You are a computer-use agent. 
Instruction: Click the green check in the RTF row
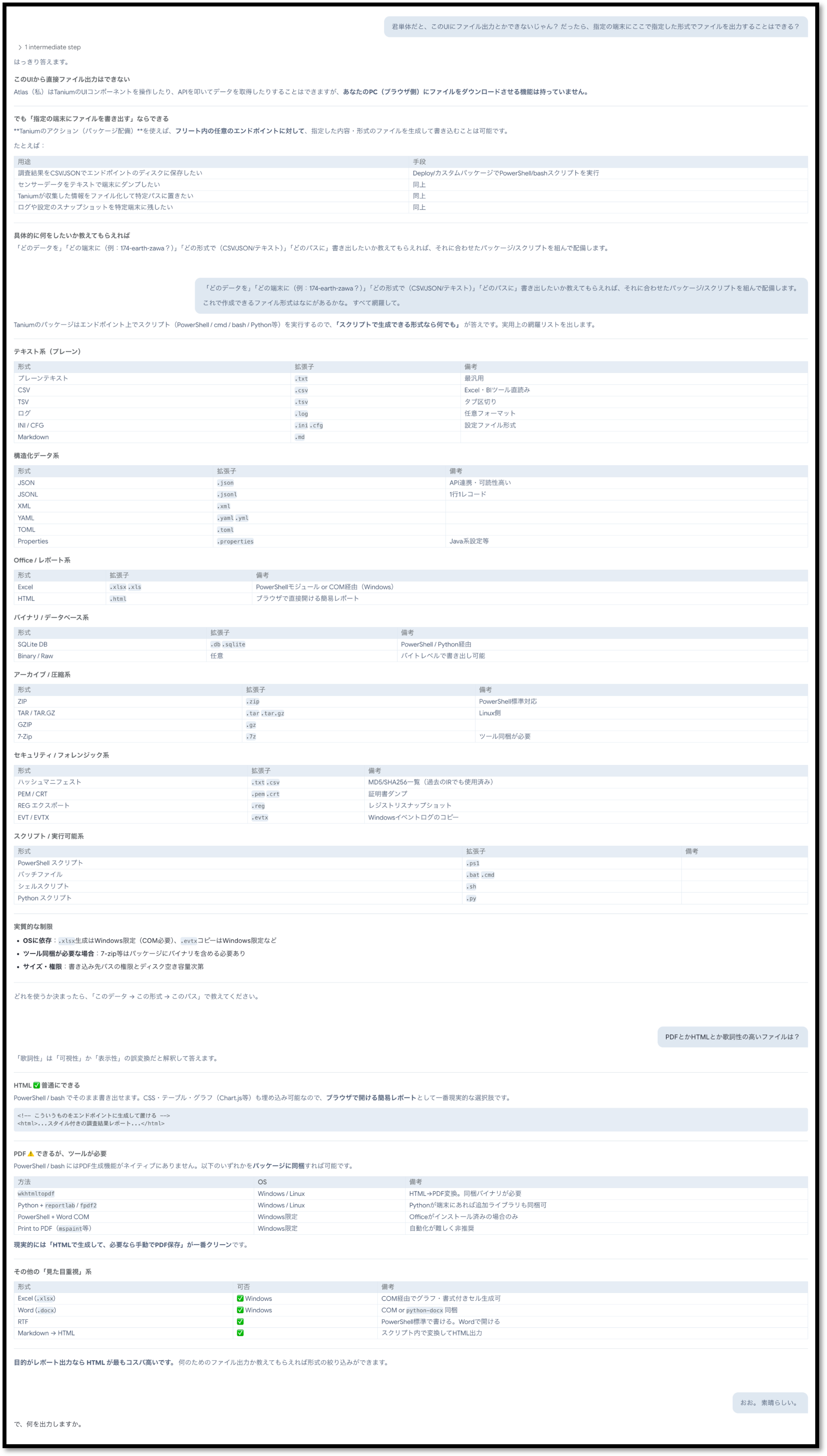pos(240,1321)
